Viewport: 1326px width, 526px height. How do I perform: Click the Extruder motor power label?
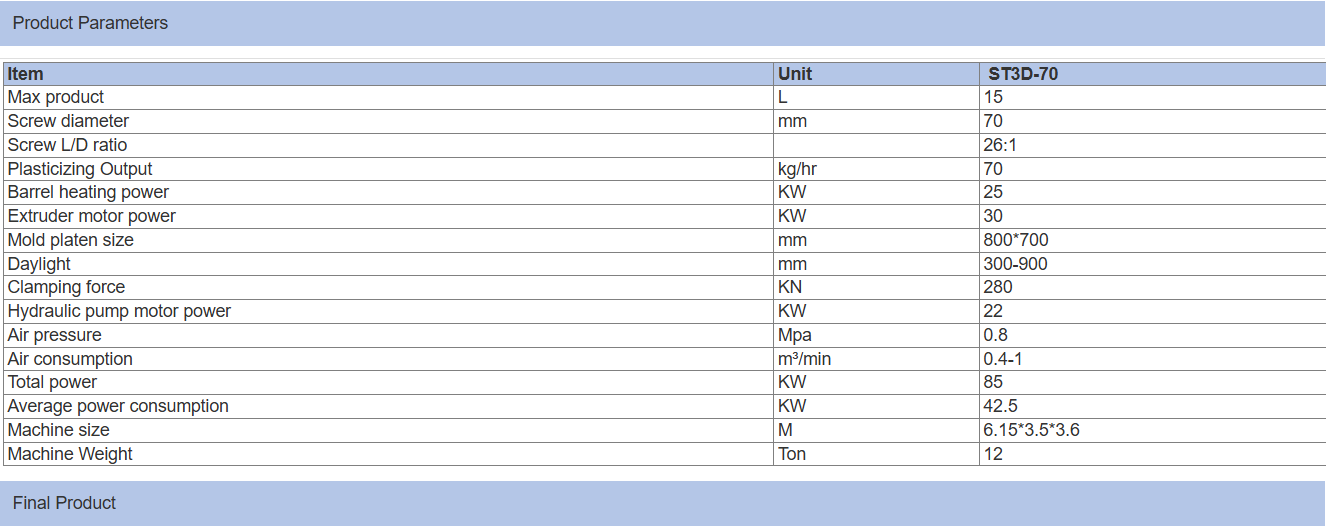tap(91, 216)
